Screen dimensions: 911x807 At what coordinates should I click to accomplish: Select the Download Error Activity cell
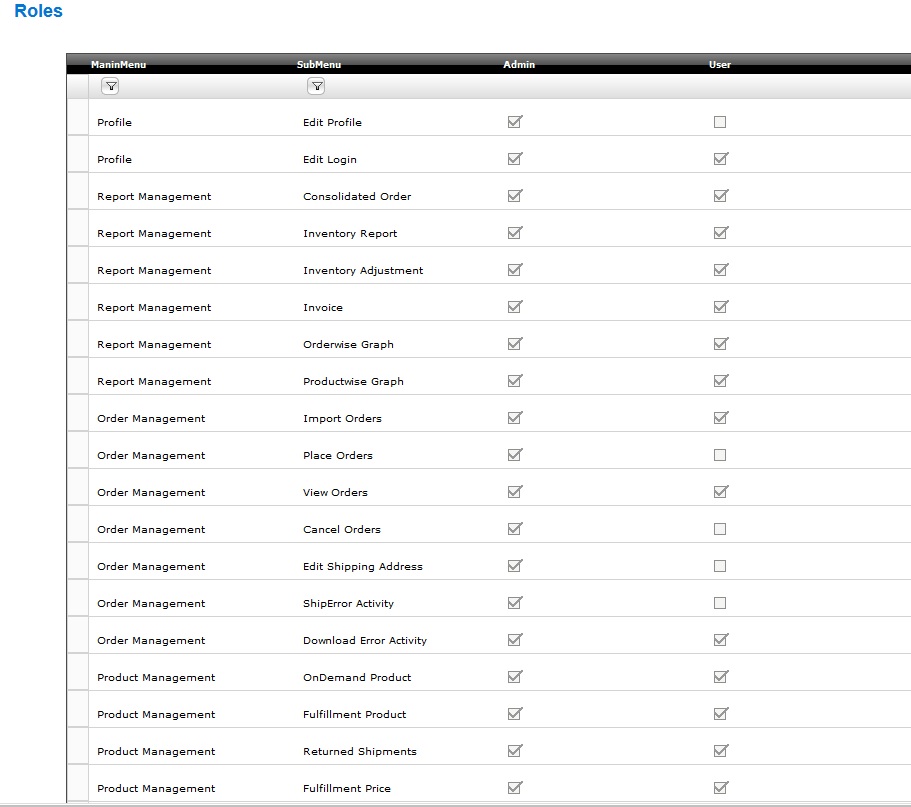pyautogui.click(x=365, y=640)
